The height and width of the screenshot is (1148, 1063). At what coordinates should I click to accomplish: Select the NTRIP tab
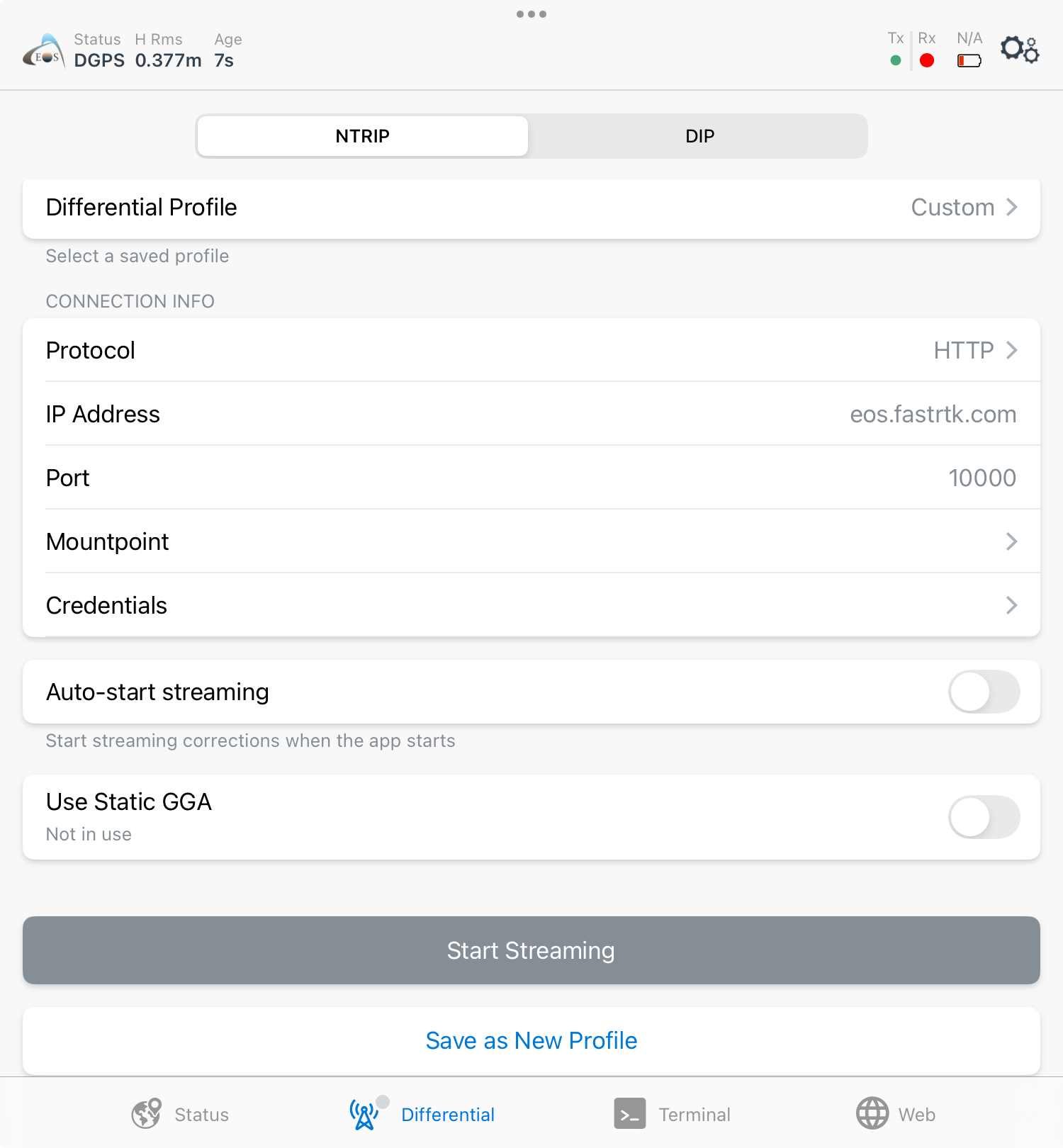tap(363, 136)
